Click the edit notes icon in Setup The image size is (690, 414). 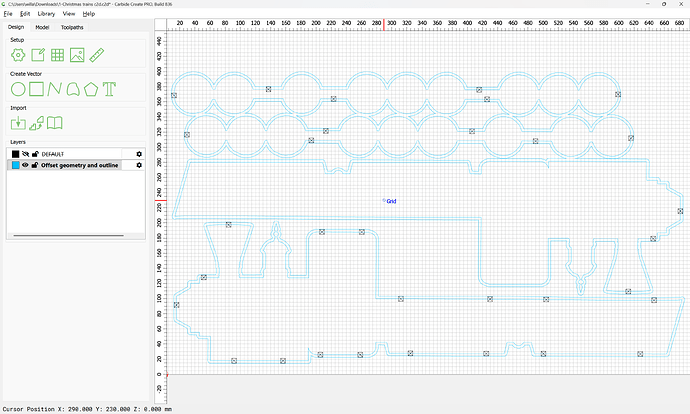40,55
